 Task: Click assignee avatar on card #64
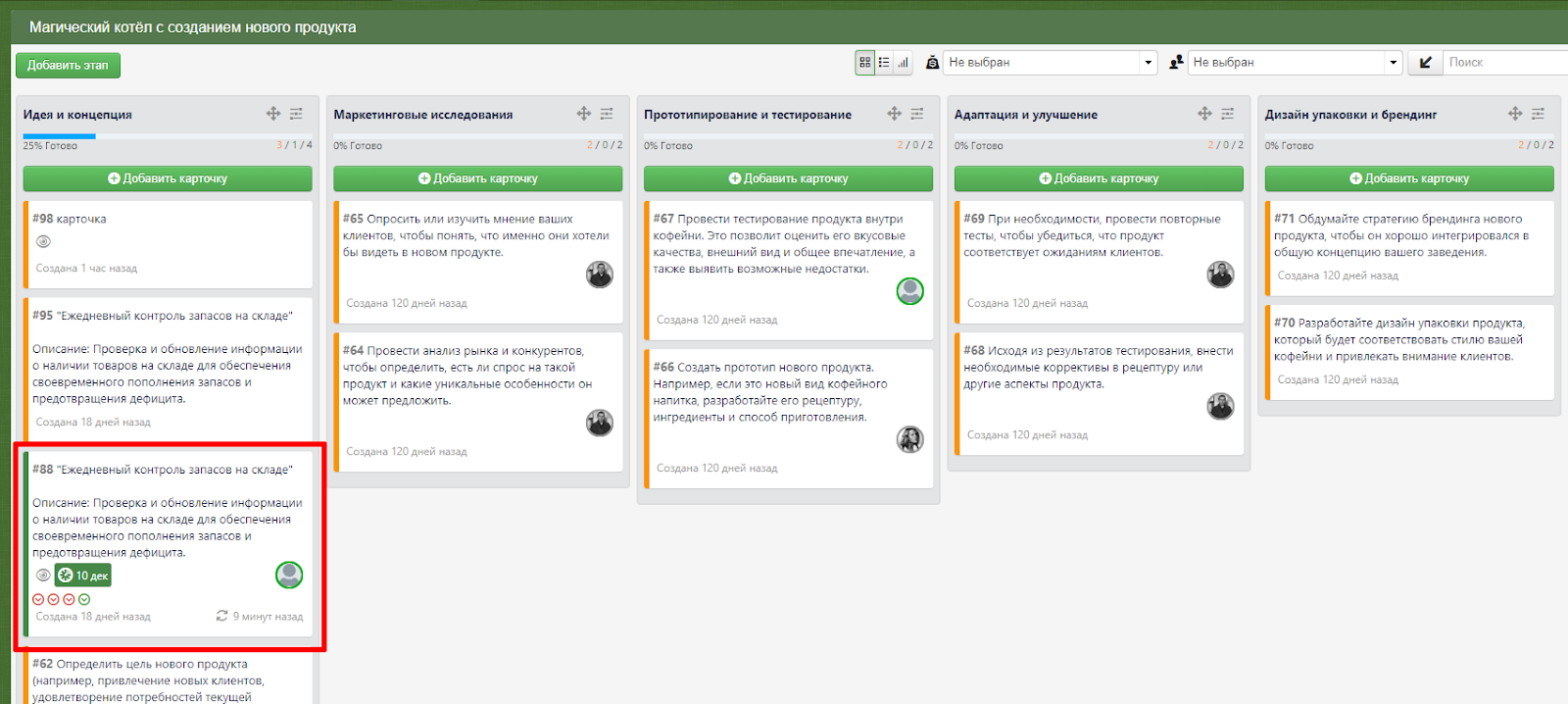tap(600, 423)
